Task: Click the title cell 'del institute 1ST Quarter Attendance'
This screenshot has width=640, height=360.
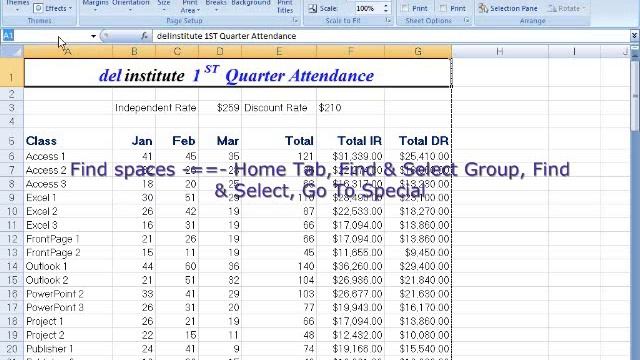Action: (x=238, y=73)
